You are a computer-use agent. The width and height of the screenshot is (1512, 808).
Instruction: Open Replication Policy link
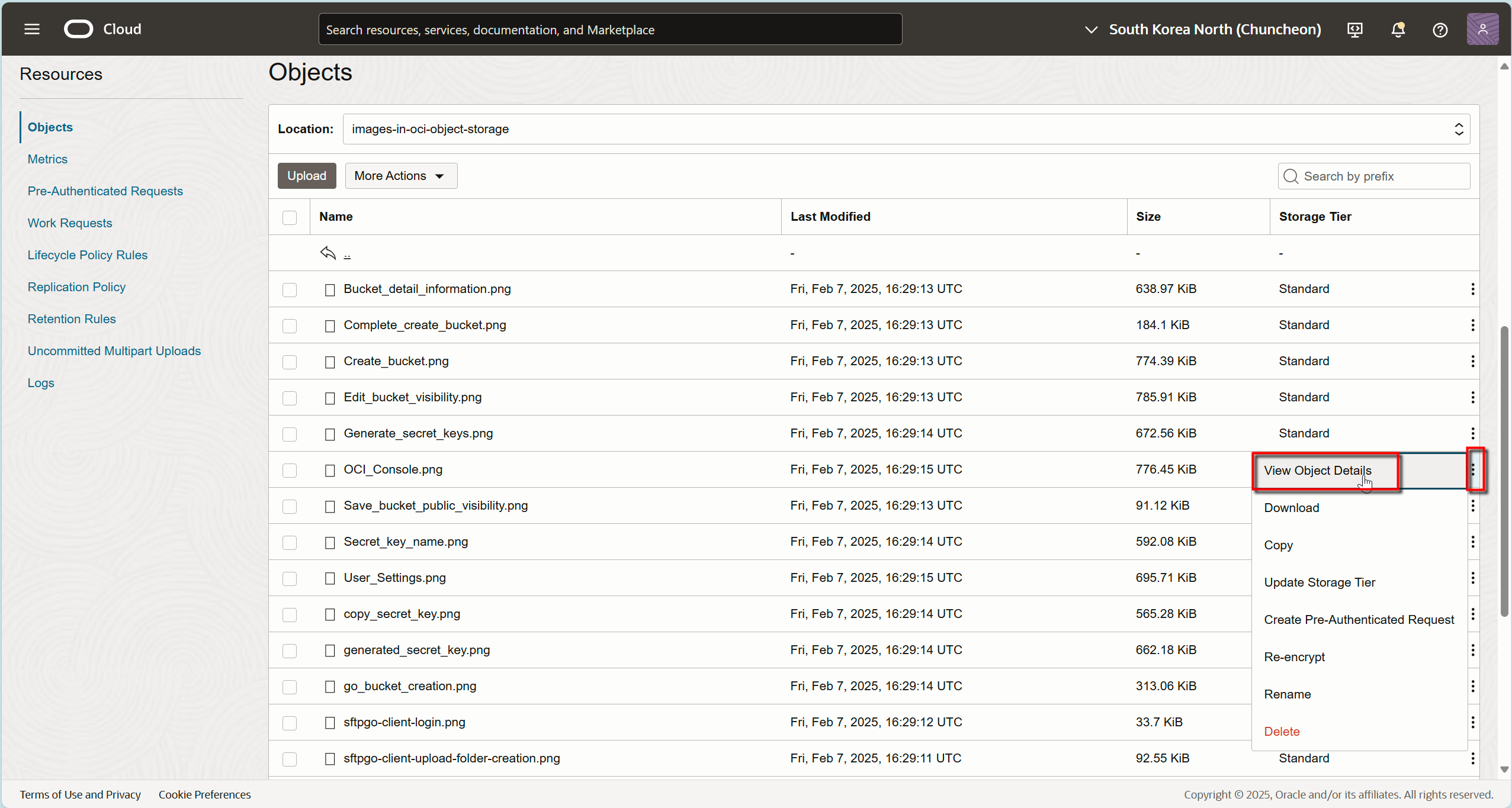coord(76,287)
